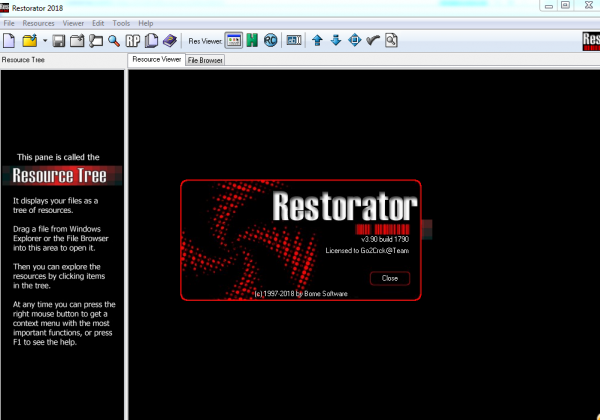This screenshot has width=600, height=420.
Task: Click the magnifying glass Find icon
Action: [115, 41]
